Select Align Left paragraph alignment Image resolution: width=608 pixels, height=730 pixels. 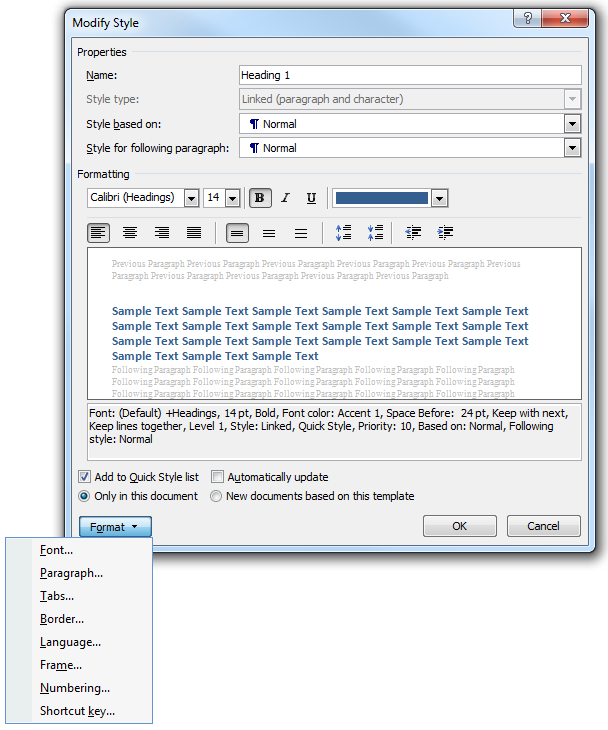[x=98, y=232]
